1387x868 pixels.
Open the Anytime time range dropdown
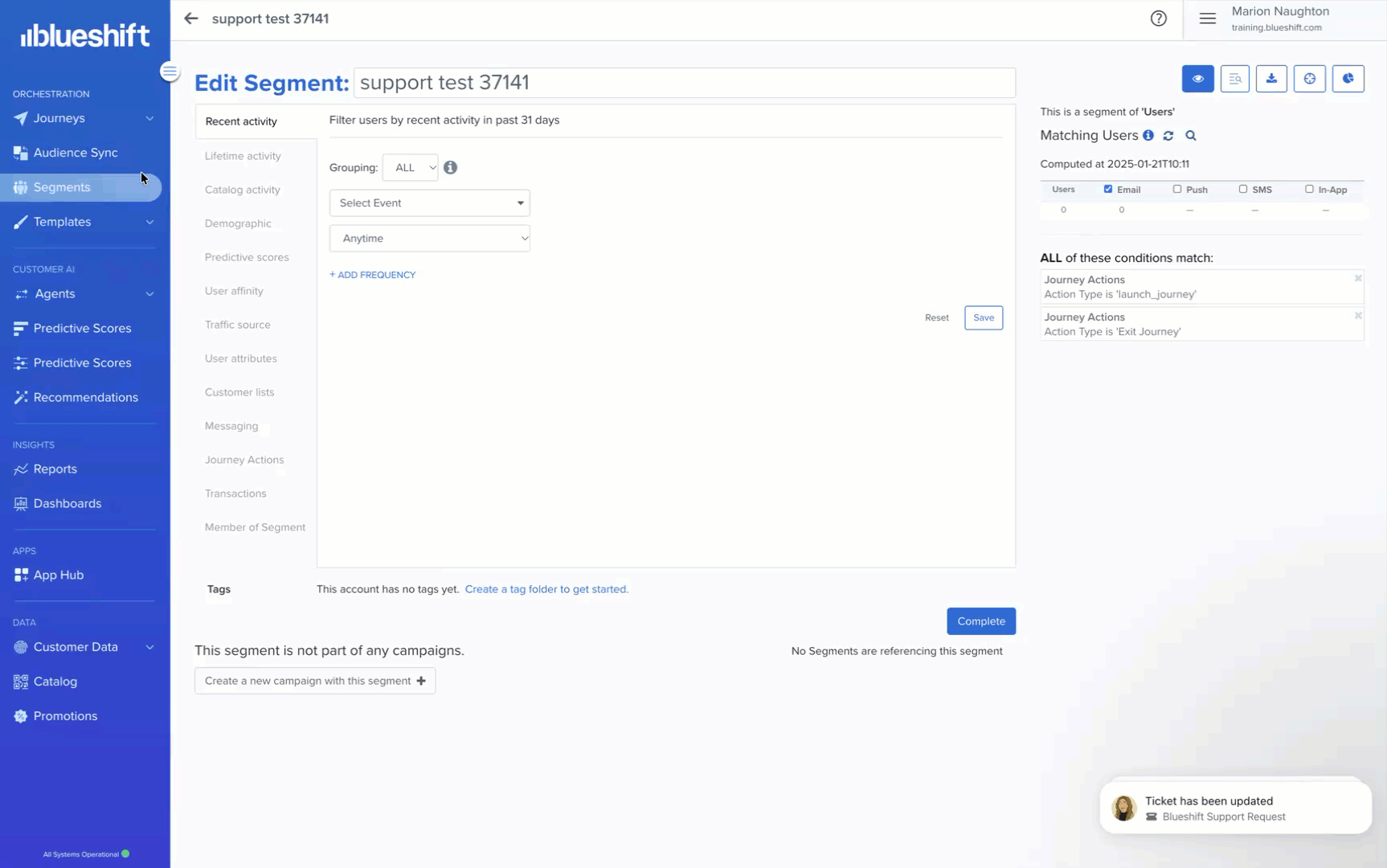(429, 238)
